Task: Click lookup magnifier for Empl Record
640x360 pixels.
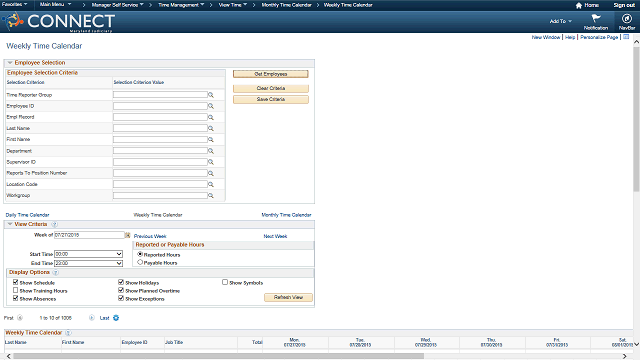Action: [211, 117]
